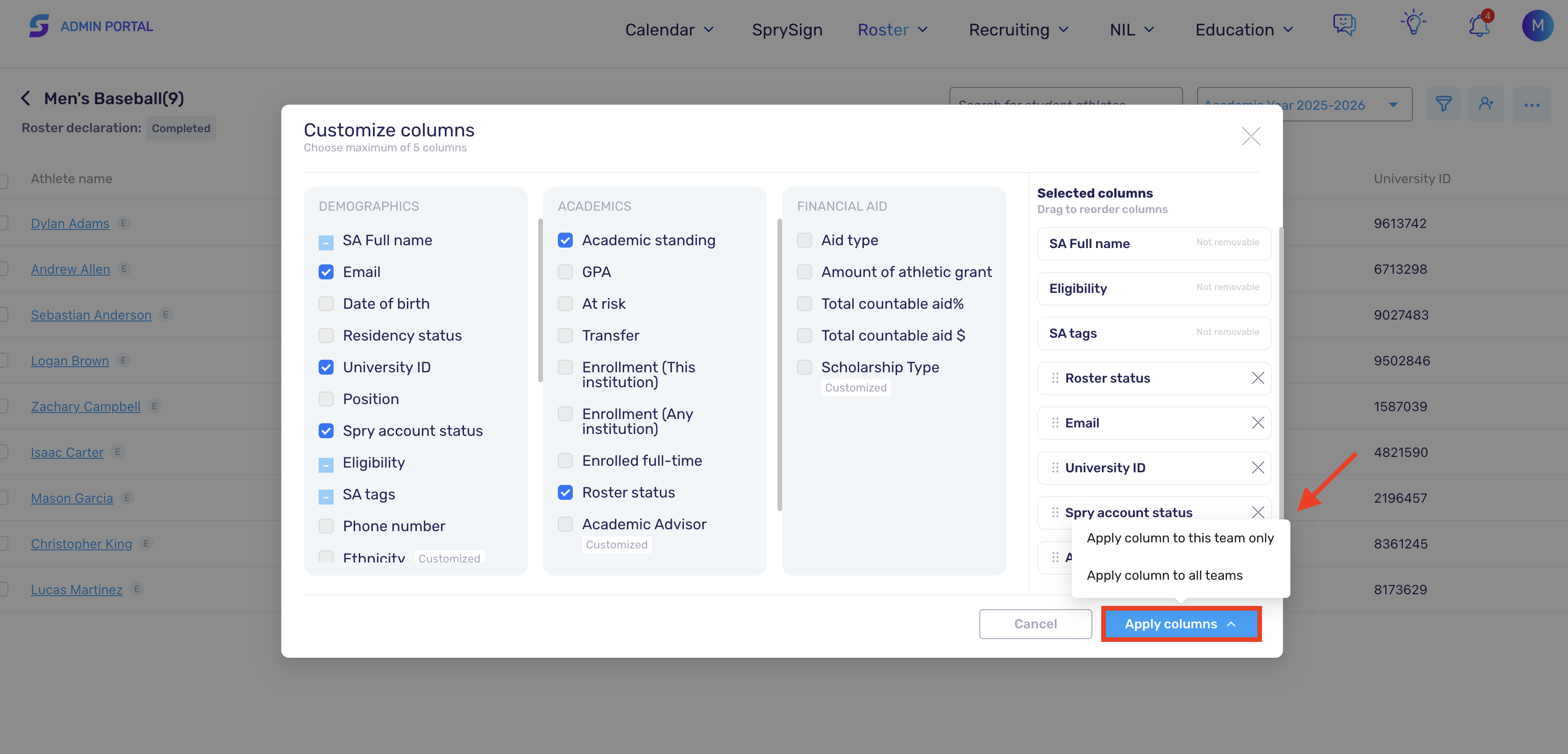Image resolution: width=1568 pixels, height=754 pixels.
Task: Open Logan Brown athlete profile
Action: (x=70, y=361)
